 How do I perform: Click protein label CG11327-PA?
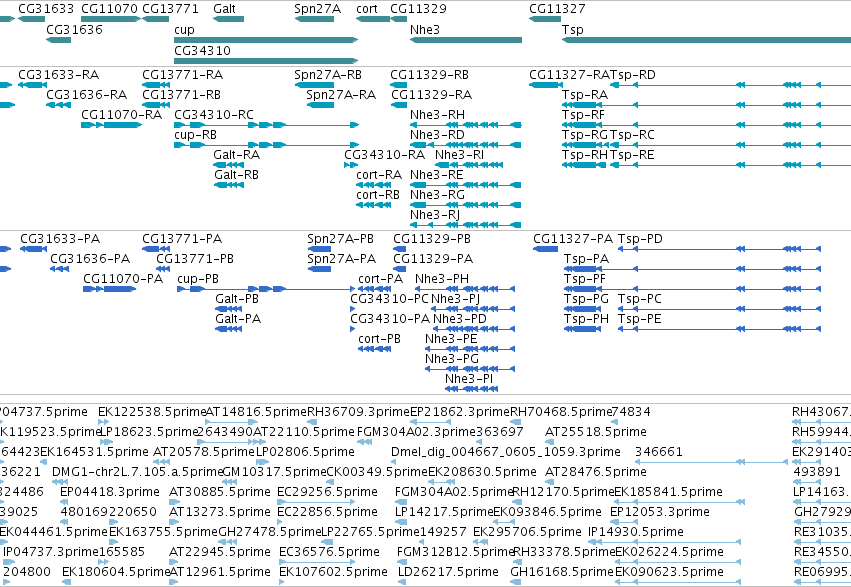[x=573, y=239]
